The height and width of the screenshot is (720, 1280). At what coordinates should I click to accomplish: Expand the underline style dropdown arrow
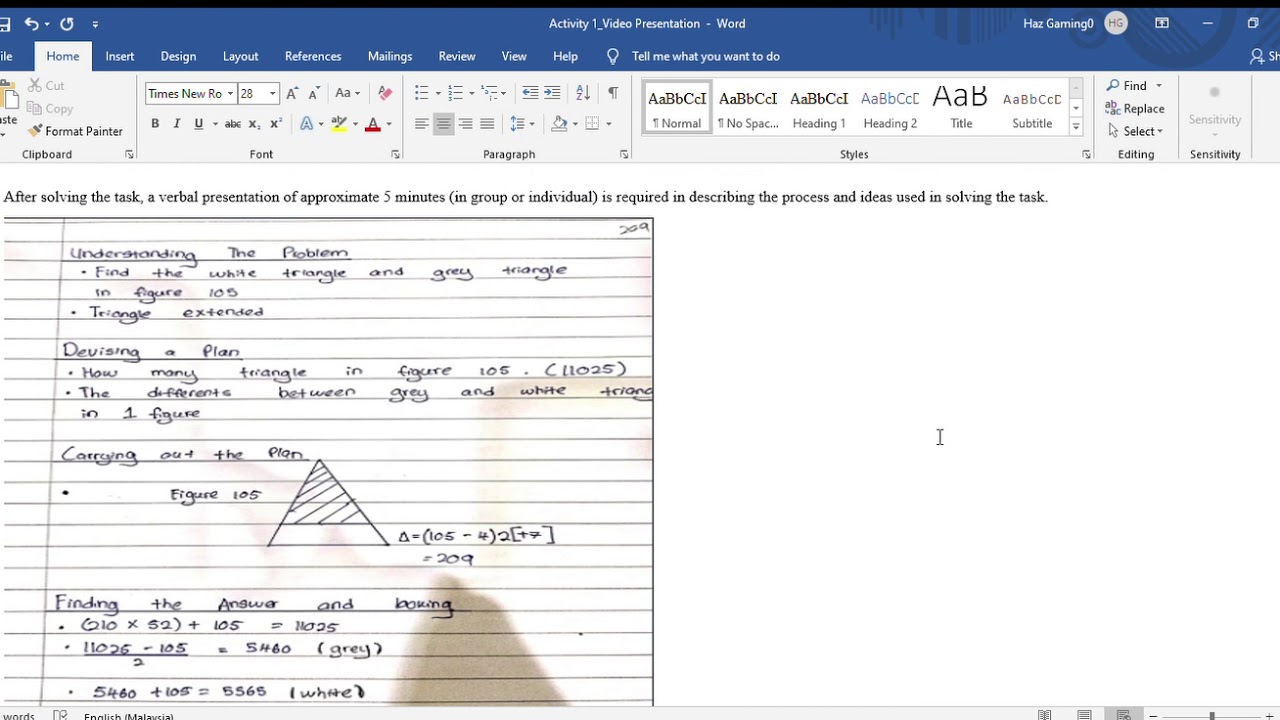coord(215,124)
